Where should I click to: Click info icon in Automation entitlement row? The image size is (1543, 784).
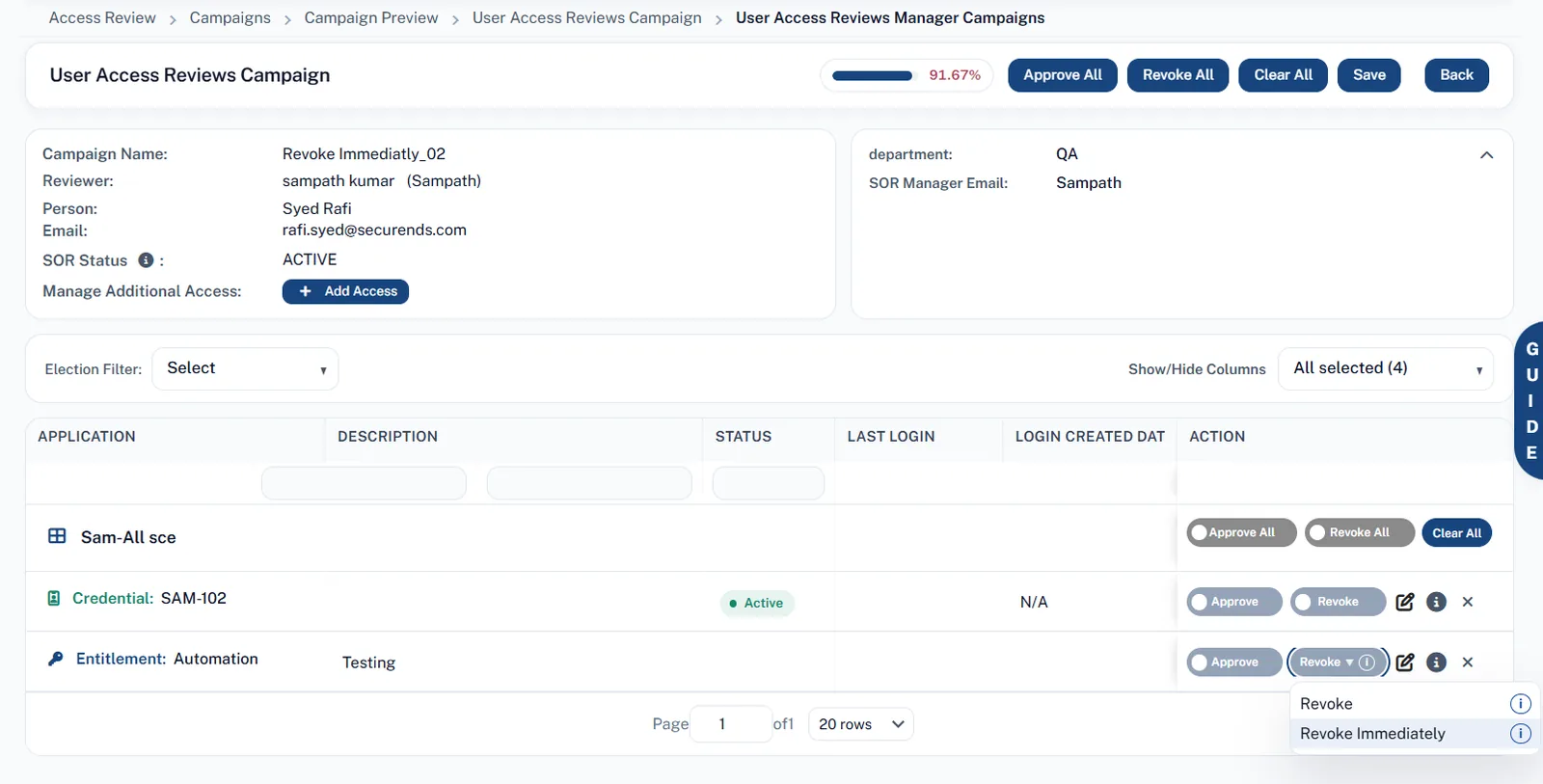(1436, 662)
